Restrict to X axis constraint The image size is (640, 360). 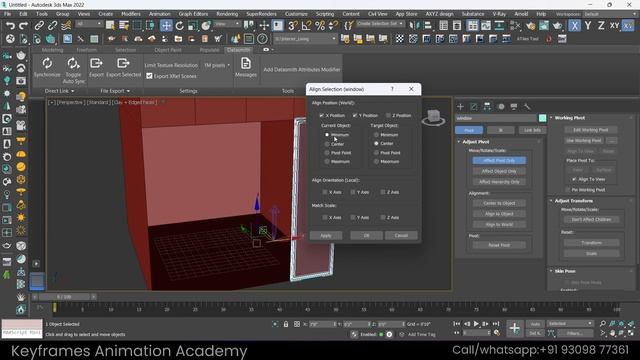click(x=574, y=26)
